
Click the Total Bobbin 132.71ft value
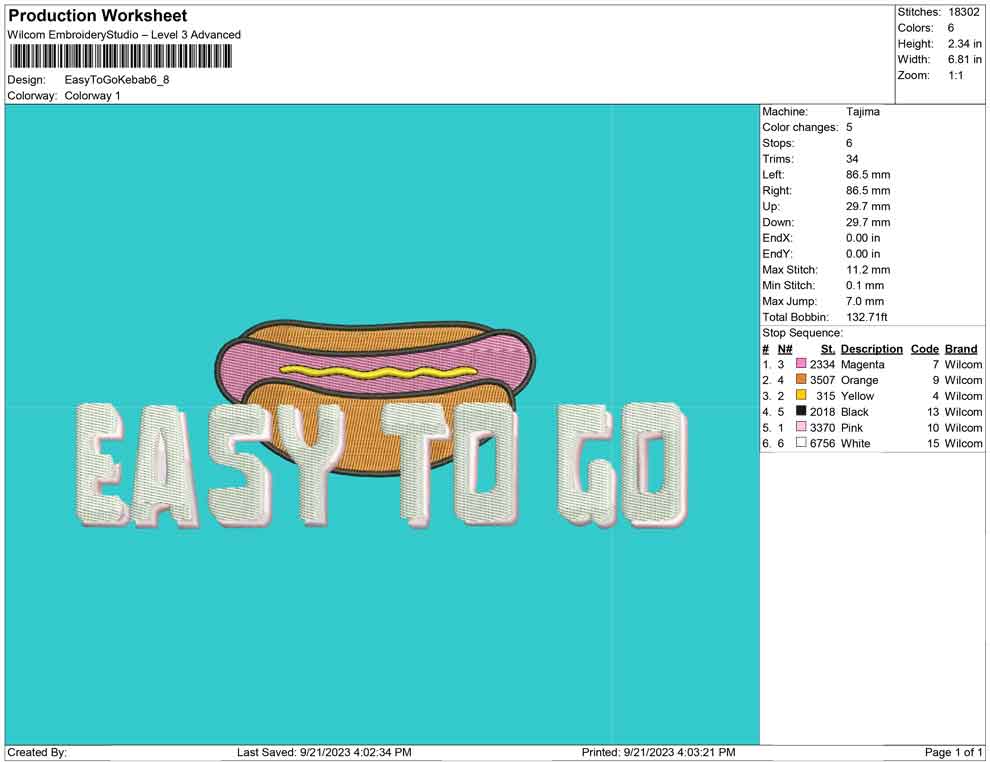click(x=870, y=317)
